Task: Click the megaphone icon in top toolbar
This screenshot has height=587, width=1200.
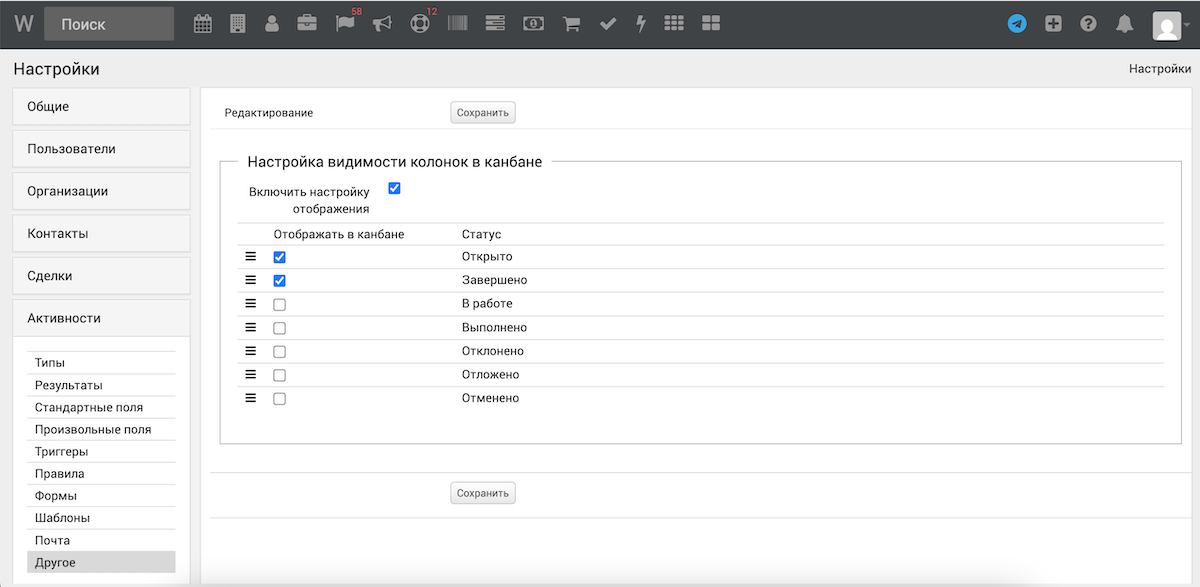Action: 382,24
